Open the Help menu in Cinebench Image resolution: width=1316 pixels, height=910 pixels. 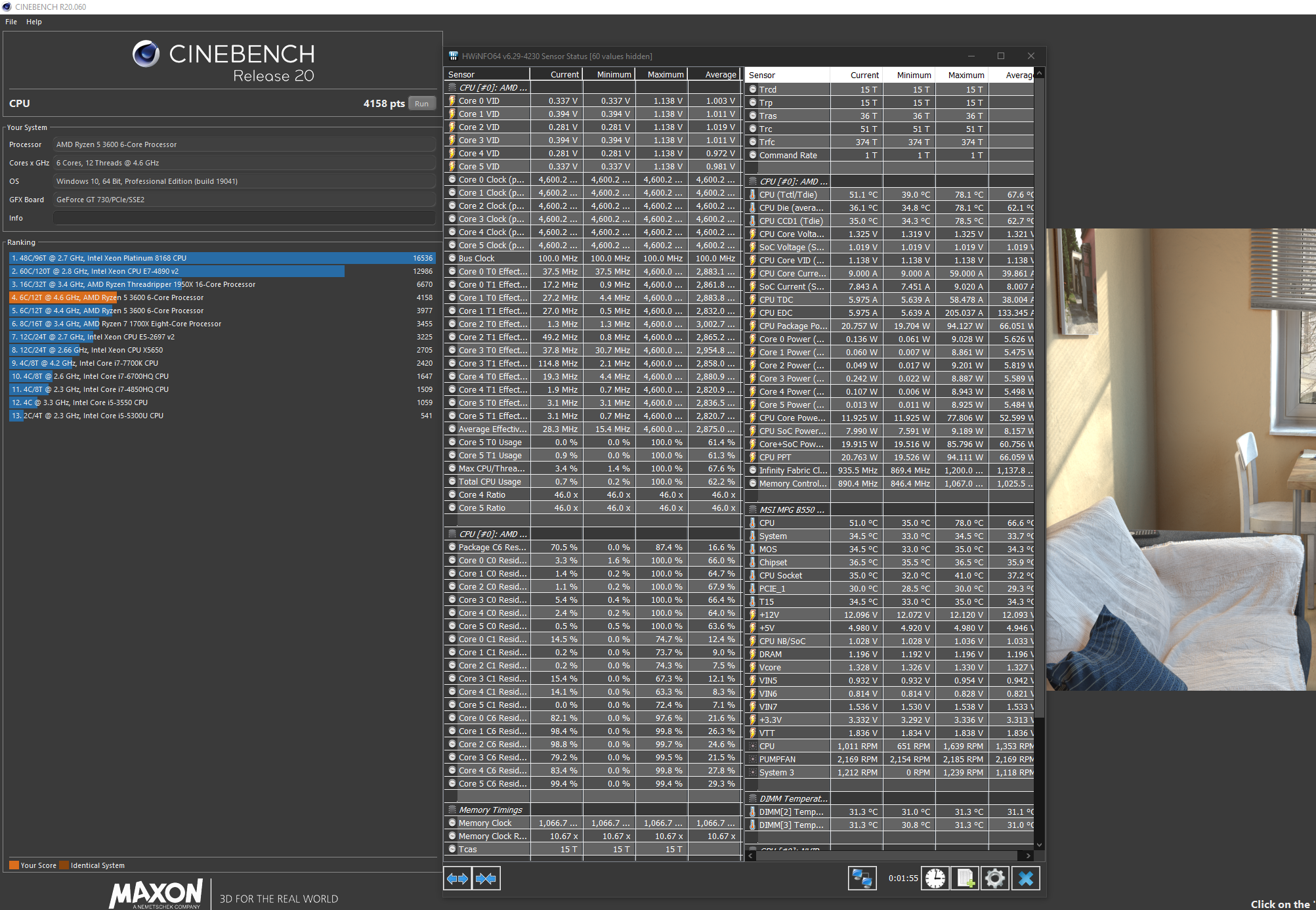[34, 22]
